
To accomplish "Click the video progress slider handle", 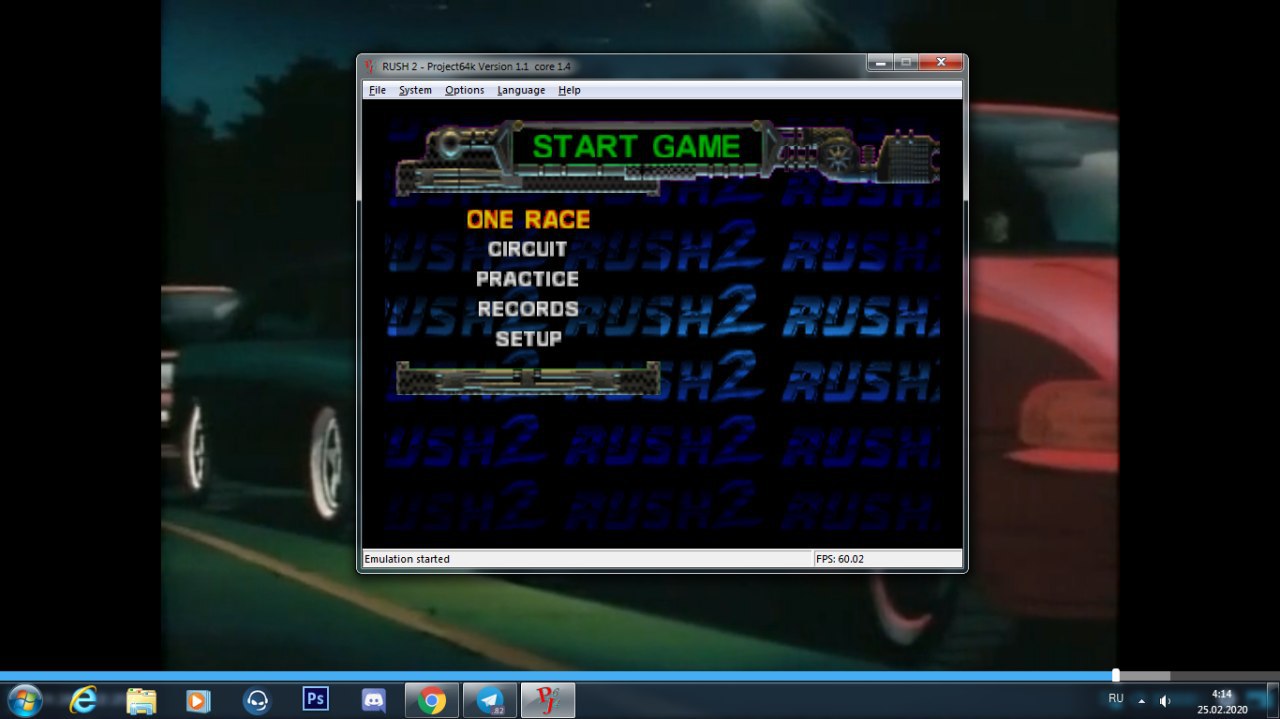I will click(1116, 676).
